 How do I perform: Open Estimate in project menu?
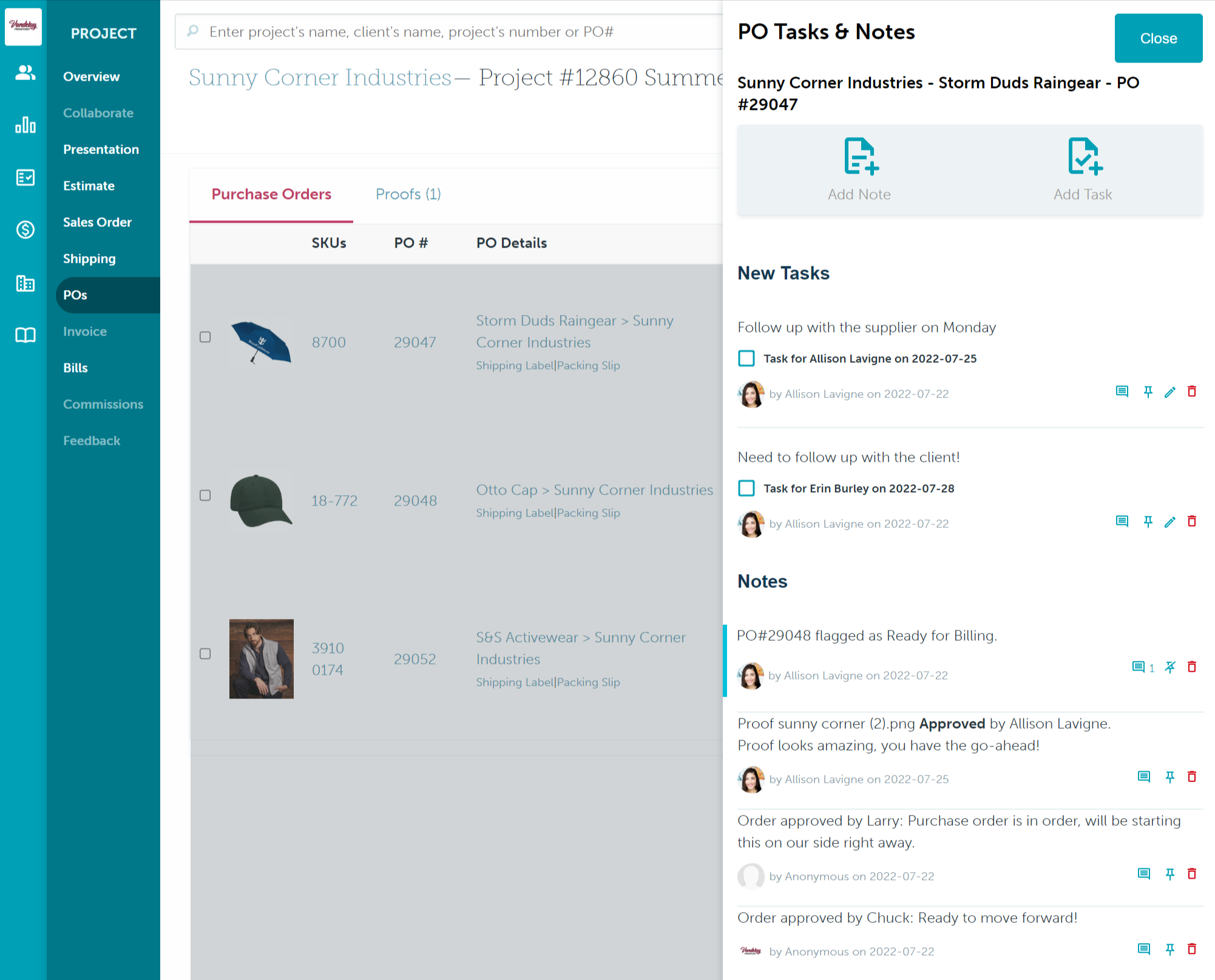[89, 186]
